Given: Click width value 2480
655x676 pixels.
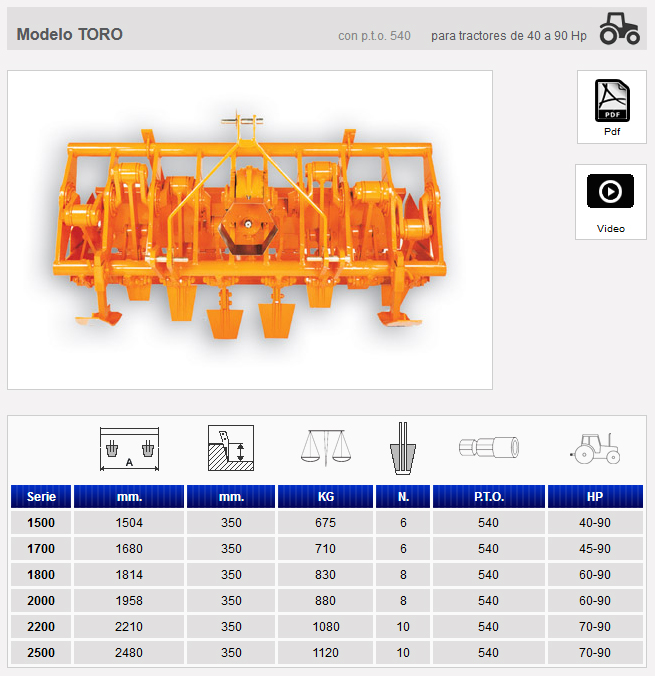Looking at the screenshot, I should pos(129,653).
